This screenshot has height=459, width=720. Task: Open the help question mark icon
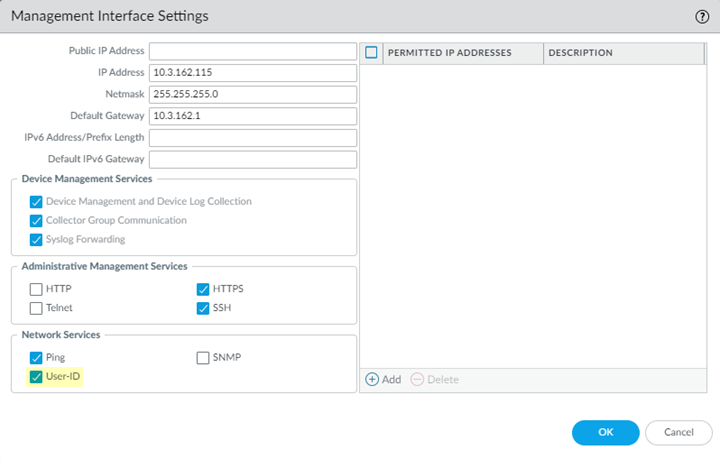click(x=702, y=17)
